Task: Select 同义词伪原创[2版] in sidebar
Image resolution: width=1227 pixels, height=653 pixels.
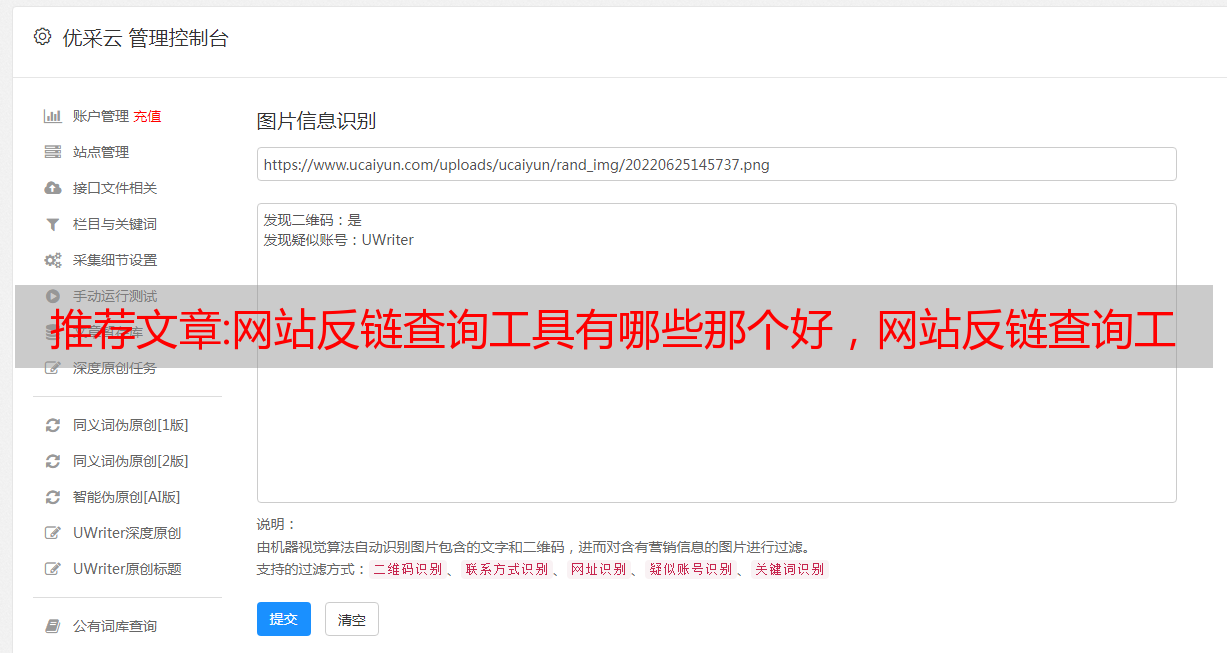Action: (x=131, y=461)
